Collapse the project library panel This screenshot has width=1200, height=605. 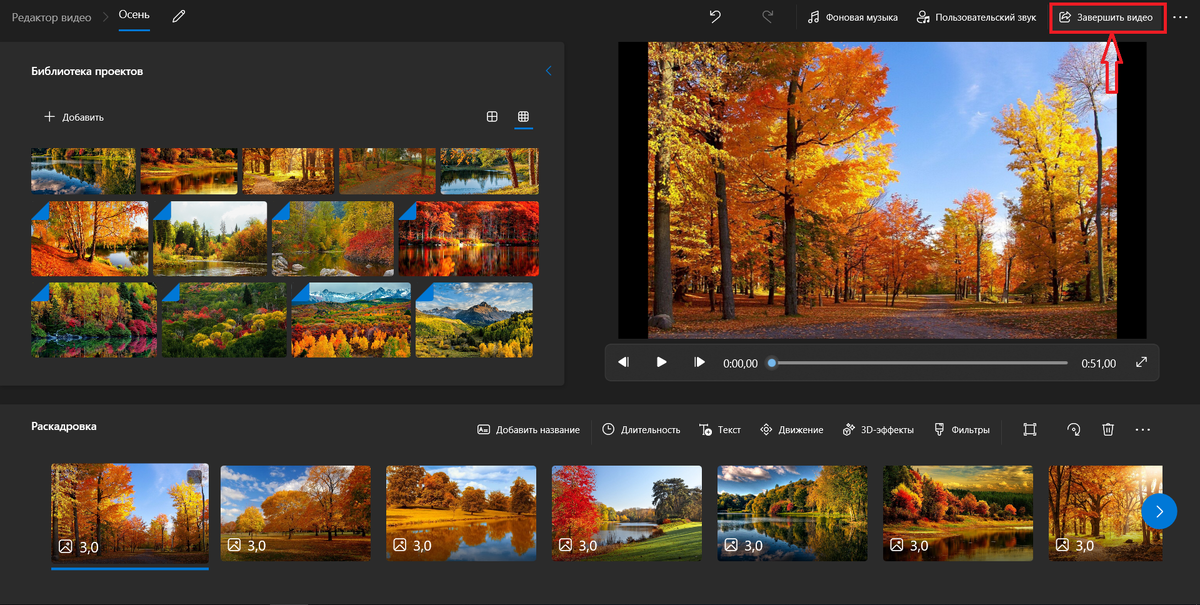pos(548,71)
